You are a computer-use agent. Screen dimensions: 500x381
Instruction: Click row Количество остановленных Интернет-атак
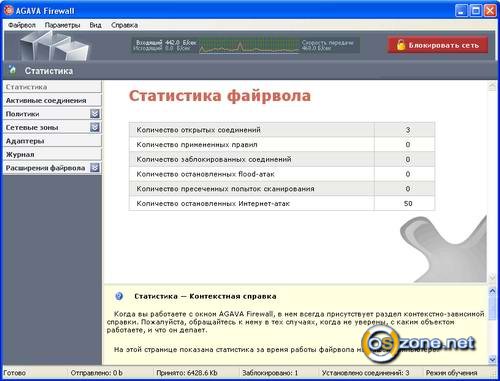point(282,203)
